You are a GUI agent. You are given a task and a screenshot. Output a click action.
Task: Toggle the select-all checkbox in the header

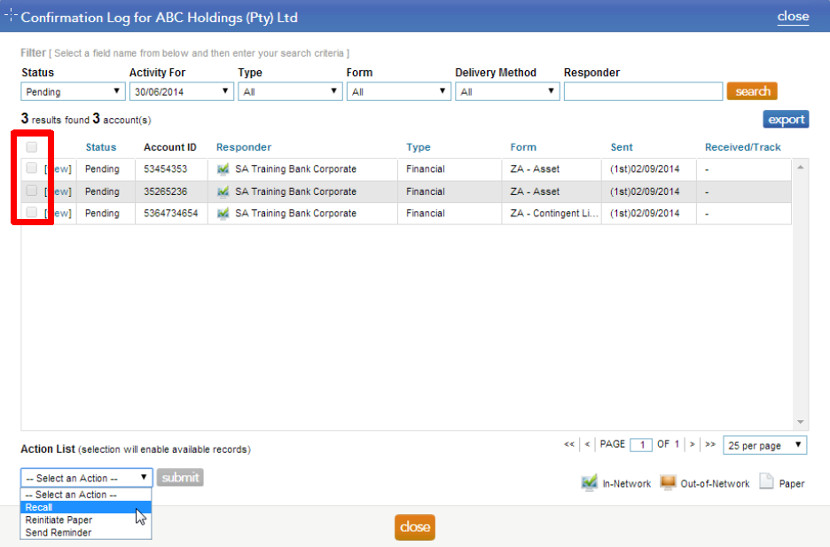coord(32,147)
